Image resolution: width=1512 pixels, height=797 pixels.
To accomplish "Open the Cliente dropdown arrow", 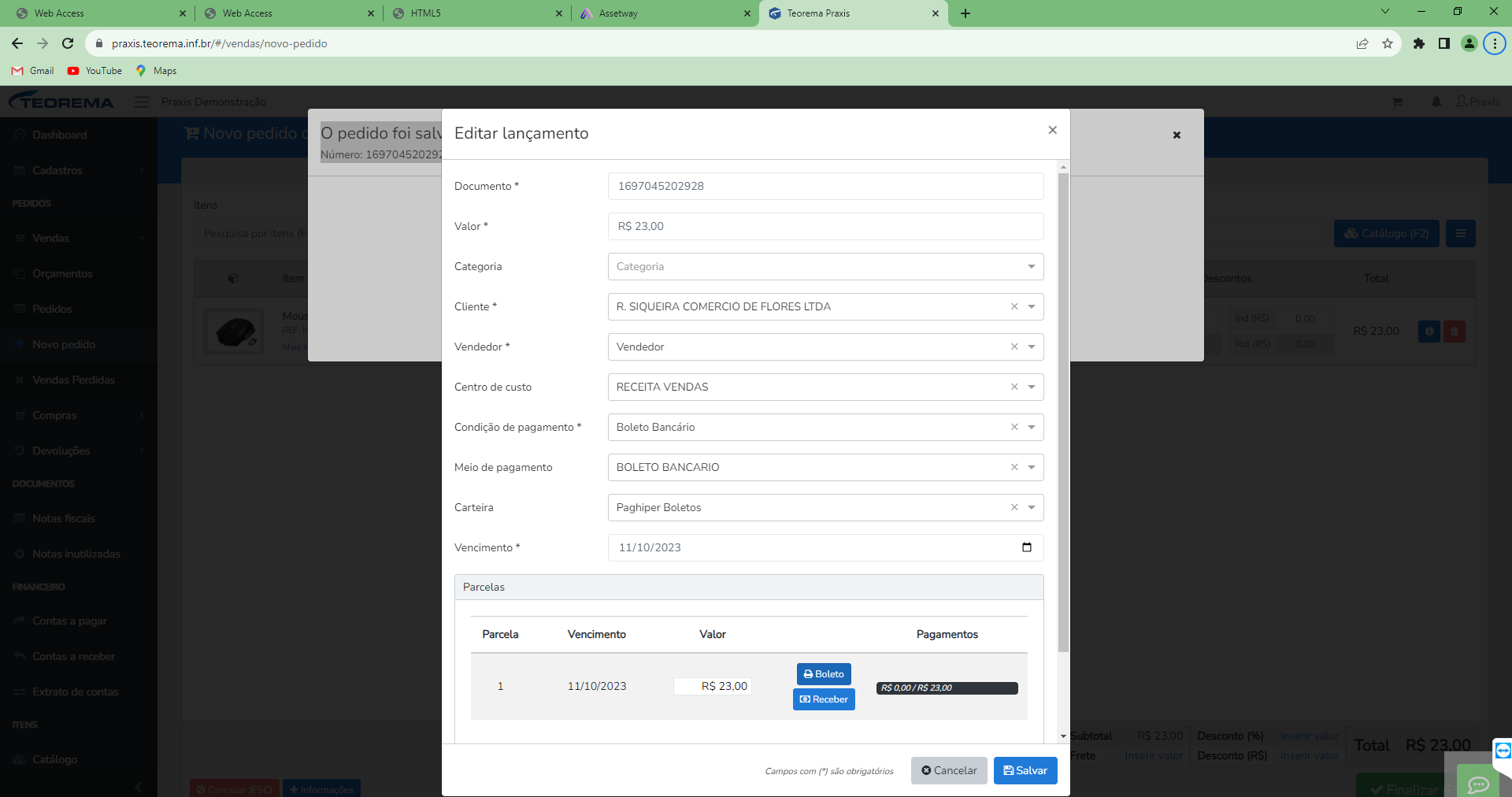I will pyautogui.click(x=1032, y=306).
